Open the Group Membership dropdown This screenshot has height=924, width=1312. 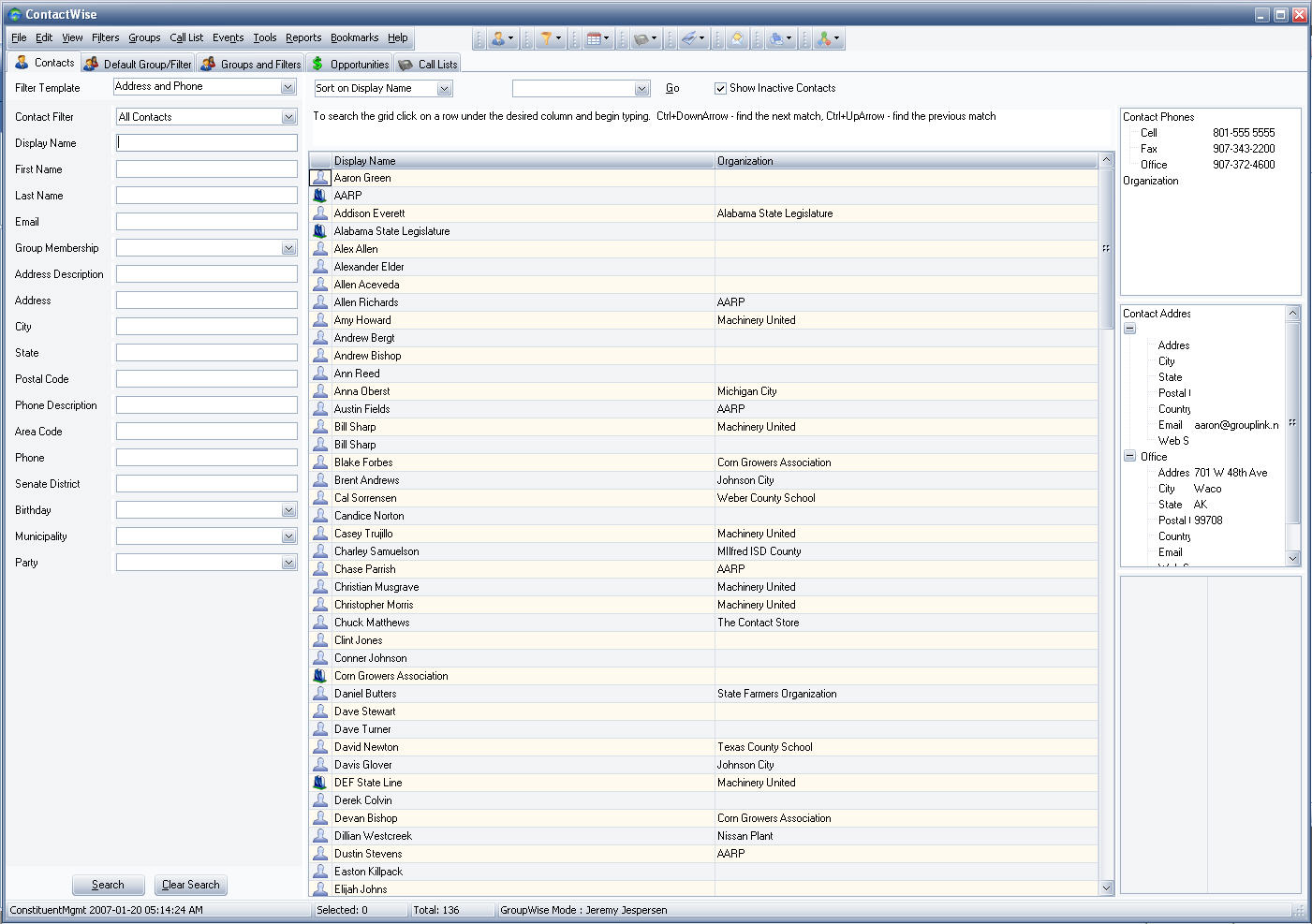288,248
